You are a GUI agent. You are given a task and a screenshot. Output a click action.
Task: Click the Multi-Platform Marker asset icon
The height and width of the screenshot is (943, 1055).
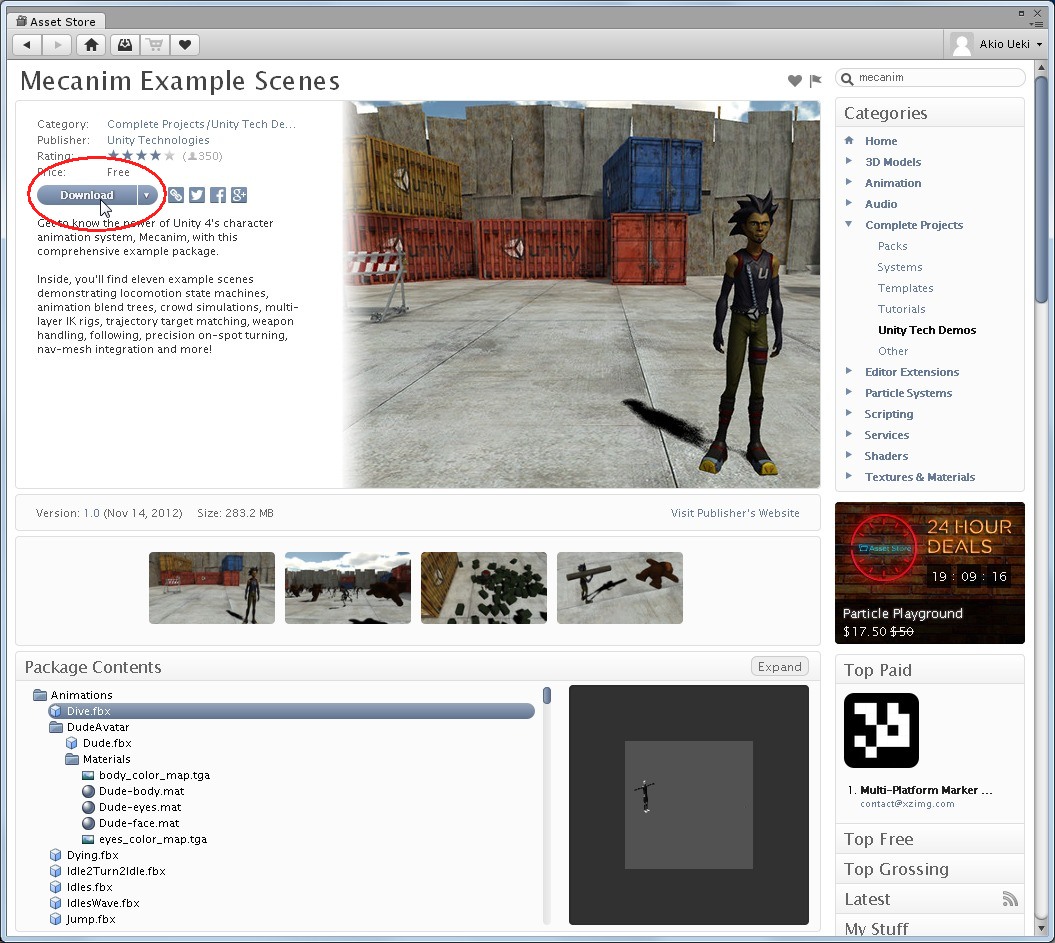[881, 730]
